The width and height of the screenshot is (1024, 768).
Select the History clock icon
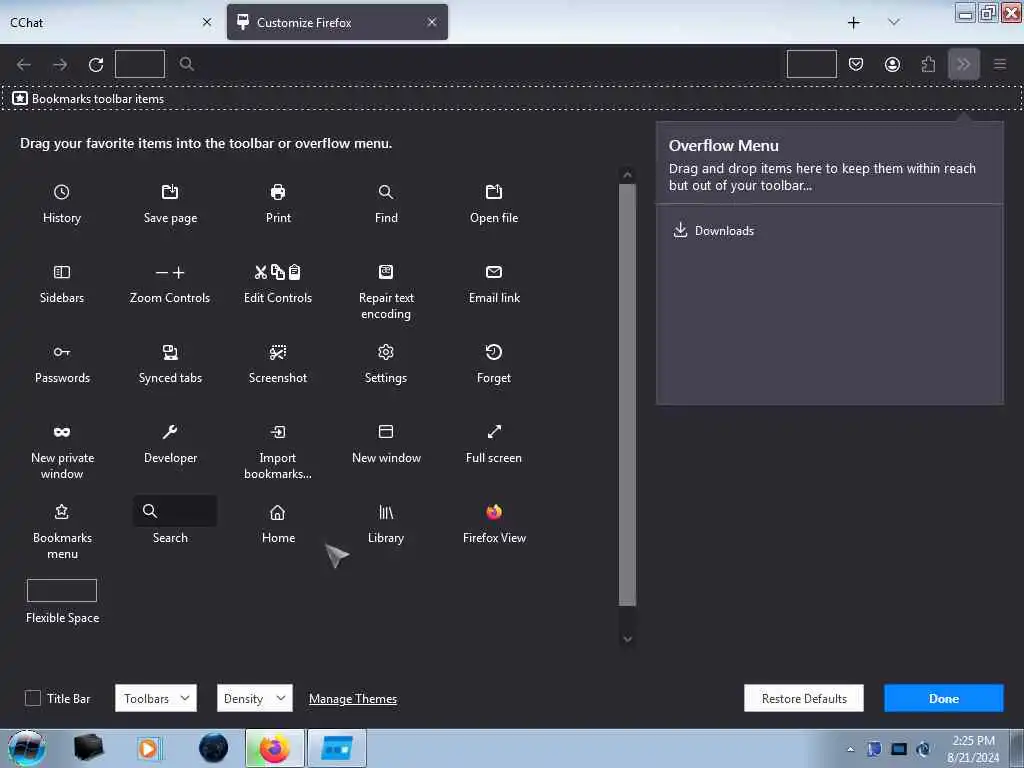(x=61, y=192)
